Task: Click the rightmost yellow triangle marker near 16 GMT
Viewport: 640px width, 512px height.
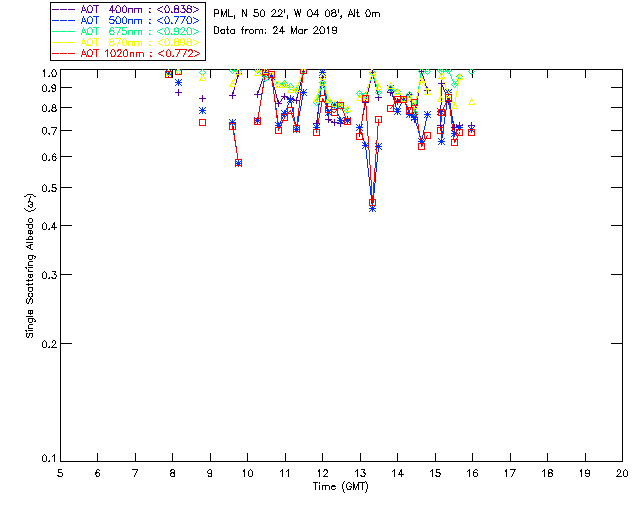Action: point(471,102)
